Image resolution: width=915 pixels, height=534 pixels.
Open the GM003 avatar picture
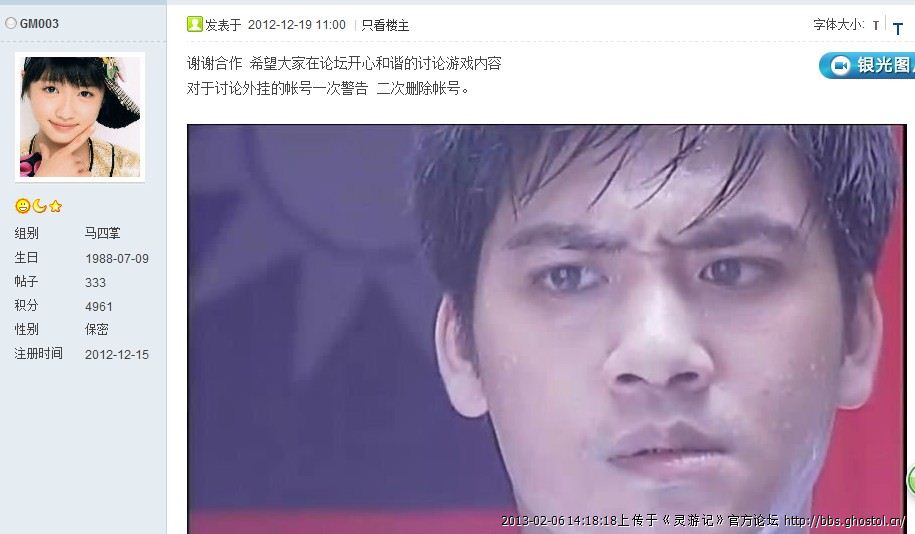80,117
